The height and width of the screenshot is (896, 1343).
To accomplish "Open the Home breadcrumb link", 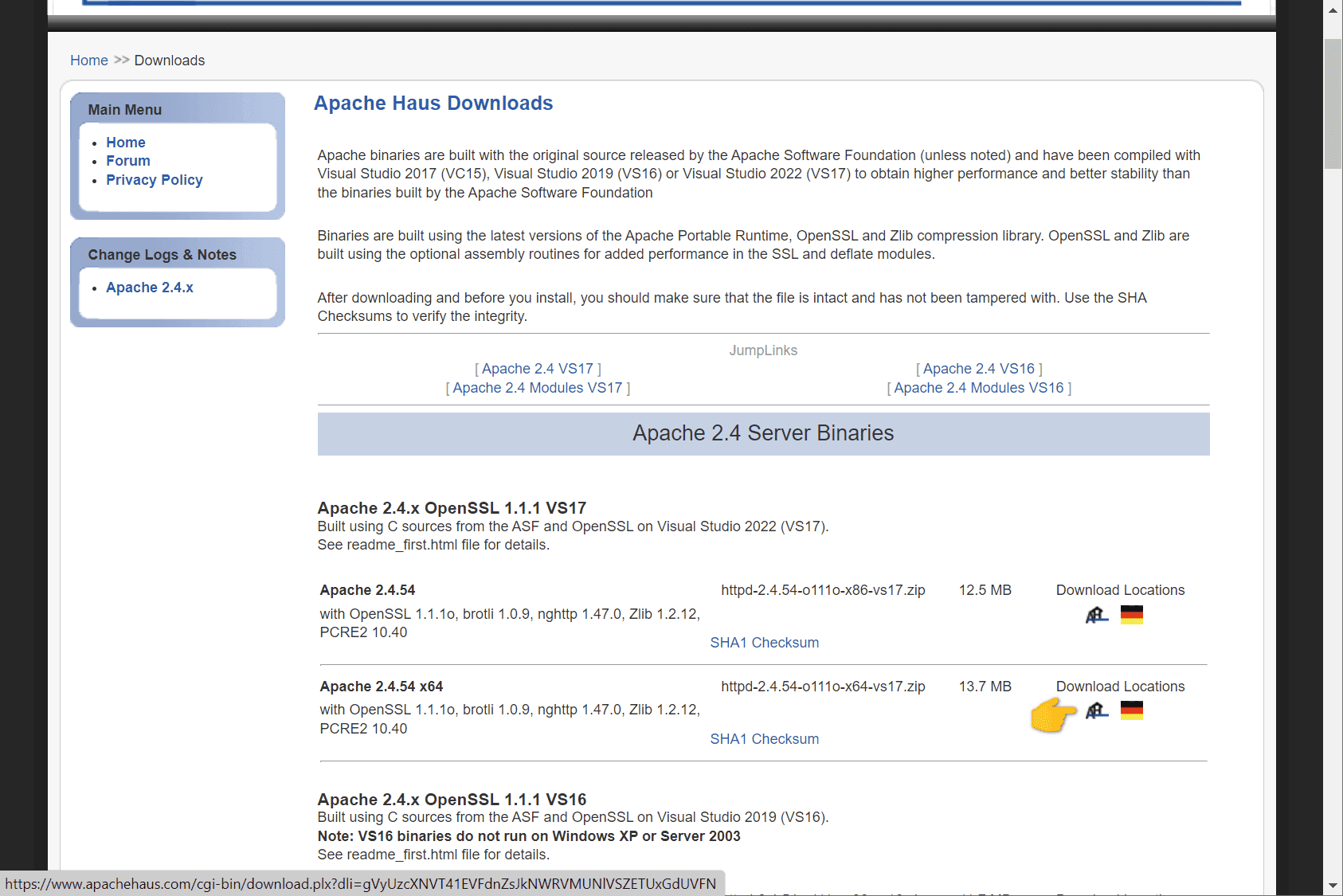I will [x=89, y=61].
